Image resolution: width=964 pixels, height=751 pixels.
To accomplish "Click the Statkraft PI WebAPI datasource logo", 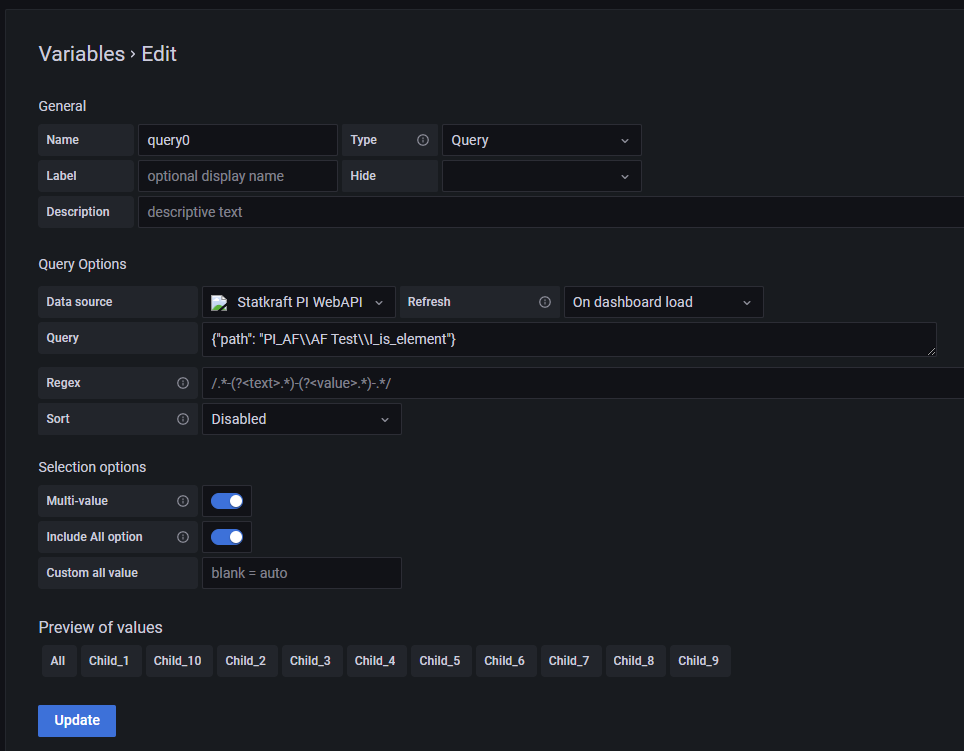I will [220, 301].
